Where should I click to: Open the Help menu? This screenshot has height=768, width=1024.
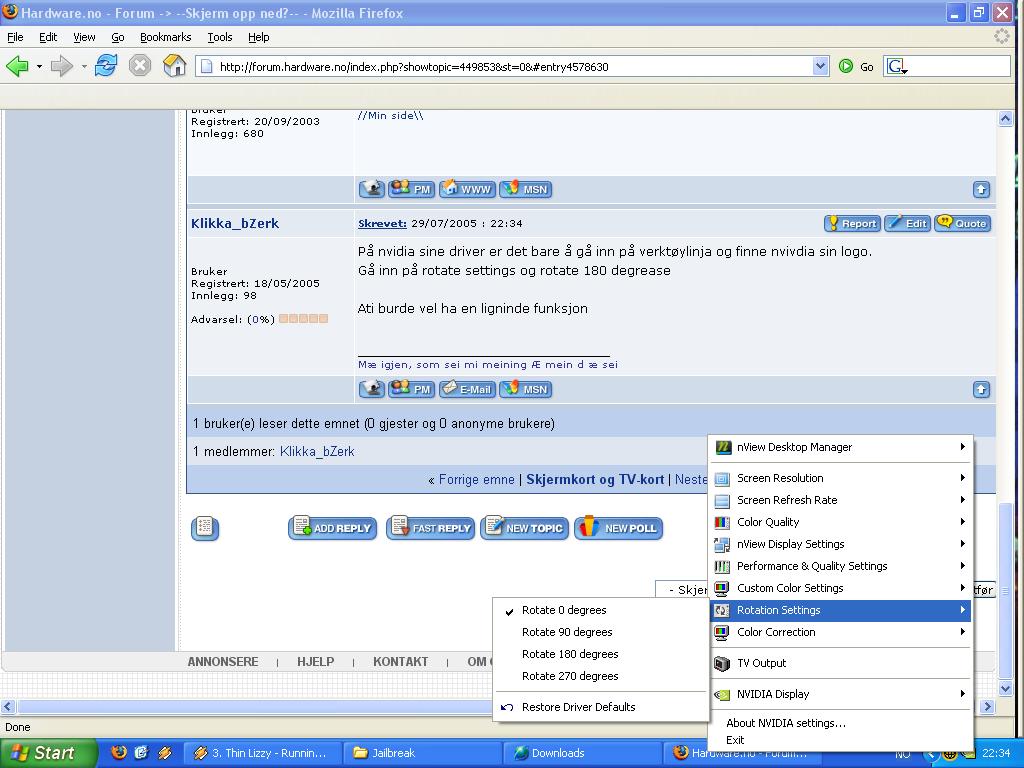pyautogui.click(x=259, y=37)
